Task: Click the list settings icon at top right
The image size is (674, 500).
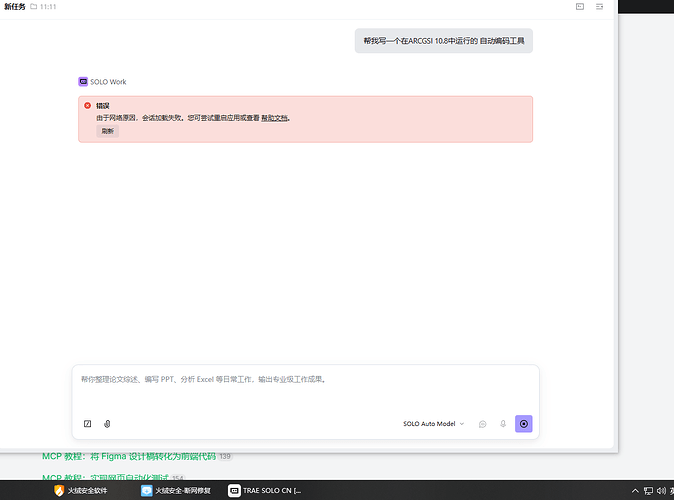Action: pyautogui.click(x=599, y=6)
